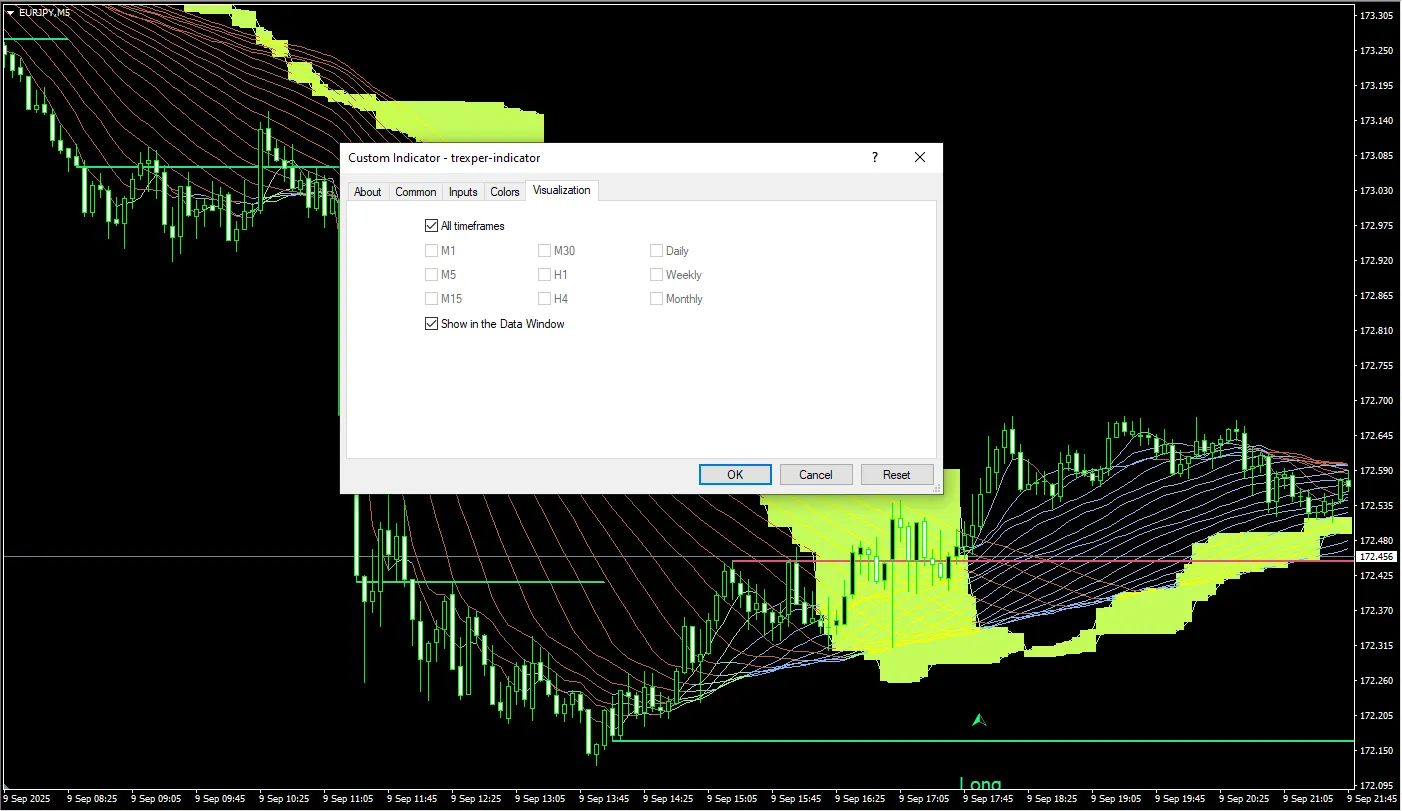The image size is (1402, 811).
Task: Click the dialog resize grip corner
Action: point(936,488)
